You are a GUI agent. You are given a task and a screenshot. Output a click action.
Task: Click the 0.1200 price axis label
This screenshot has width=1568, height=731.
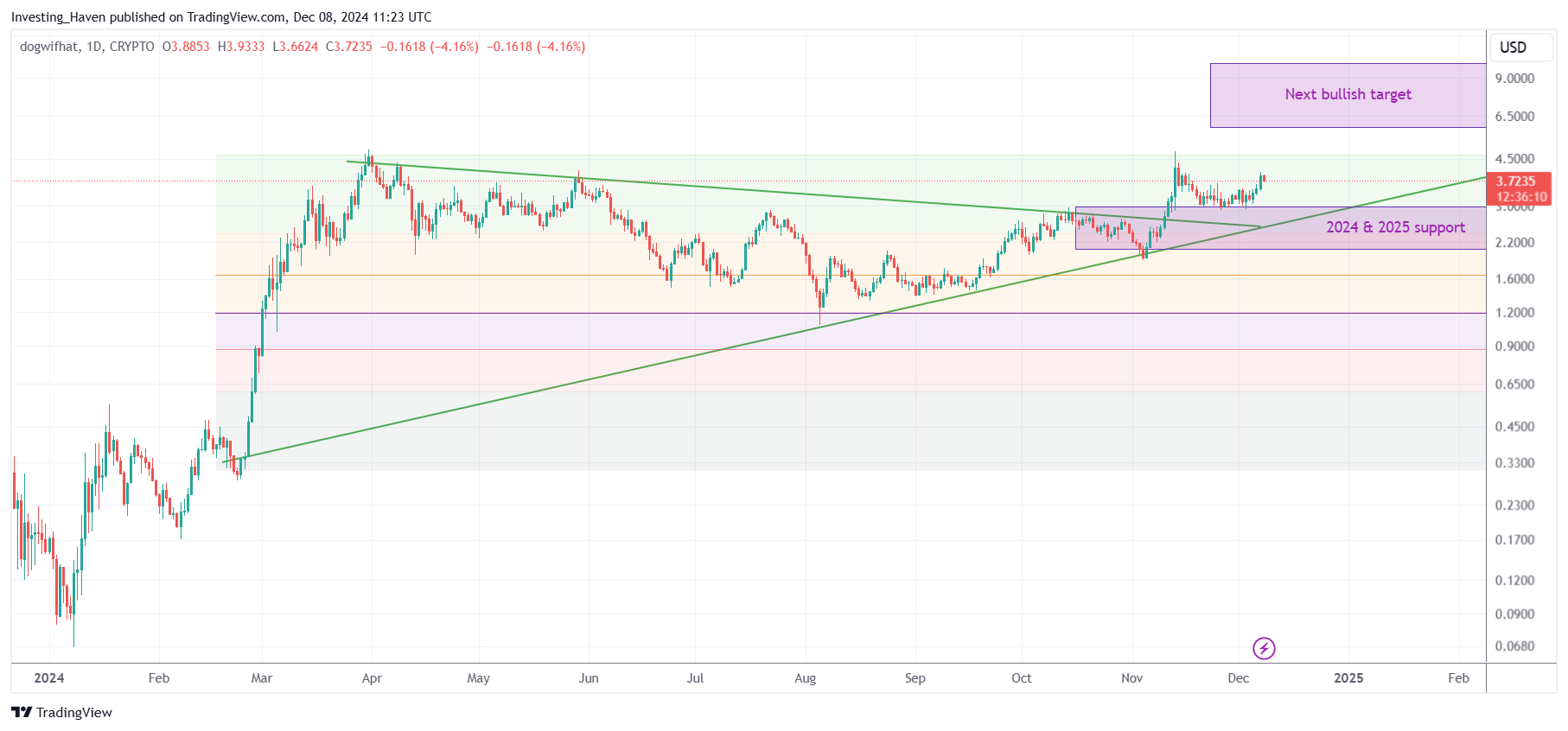pos(1514,581)
